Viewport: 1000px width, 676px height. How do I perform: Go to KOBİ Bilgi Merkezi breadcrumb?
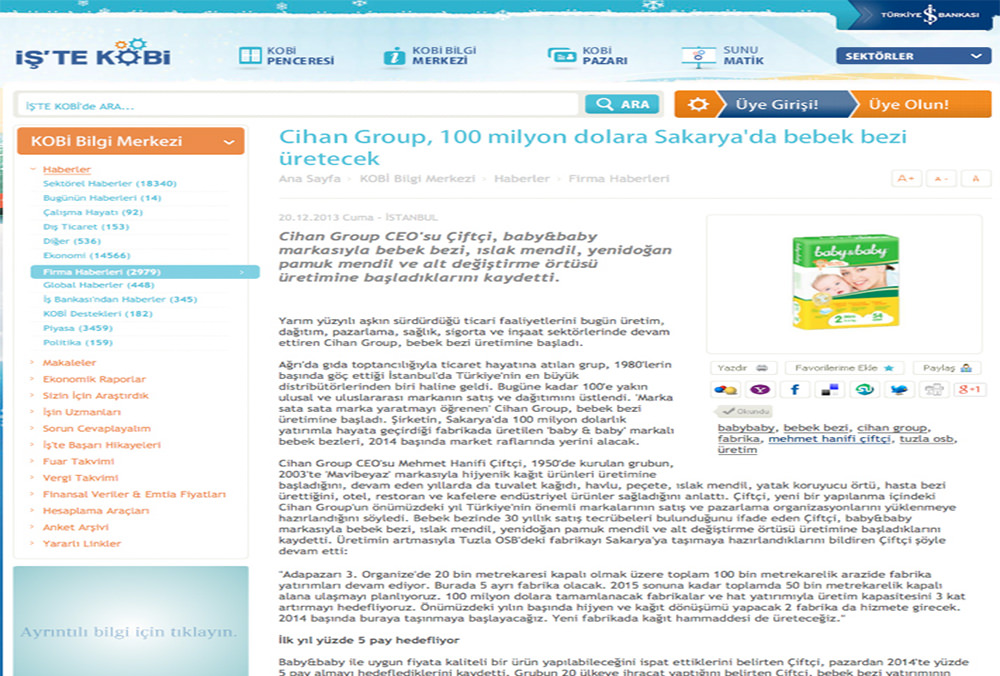pyautogui.click(x=417, y=179)
